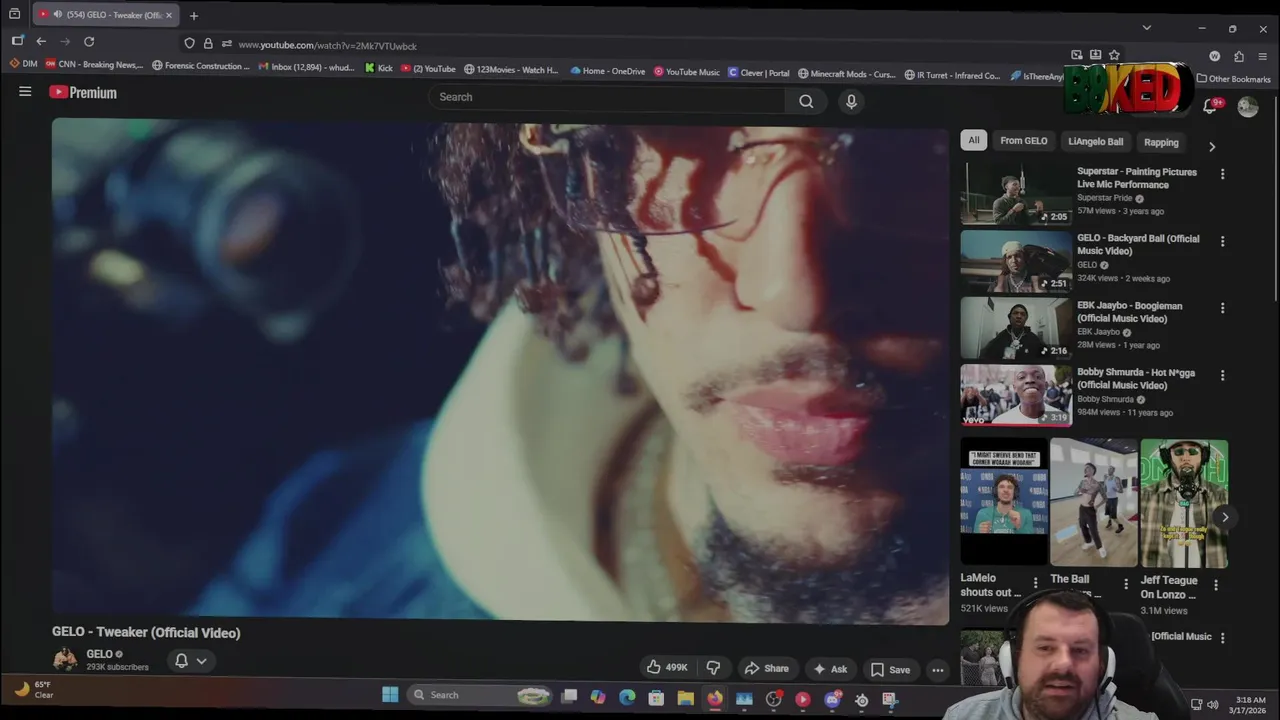The width and height of the screenshot is (1280, 720).
Task: Open the Other Bookmarks folder
Action: tap(1234, 79)
